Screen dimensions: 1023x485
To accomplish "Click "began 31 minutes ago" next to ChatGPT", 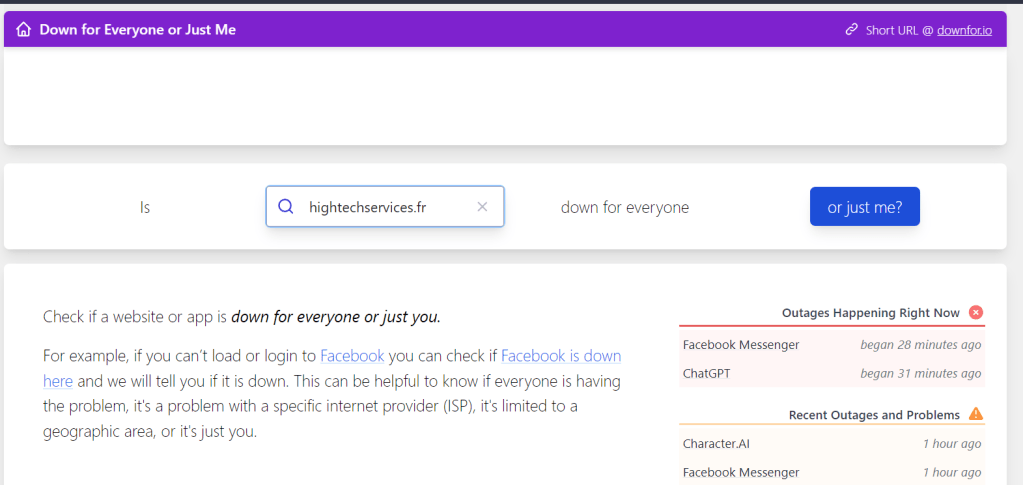I will (920, 374).
